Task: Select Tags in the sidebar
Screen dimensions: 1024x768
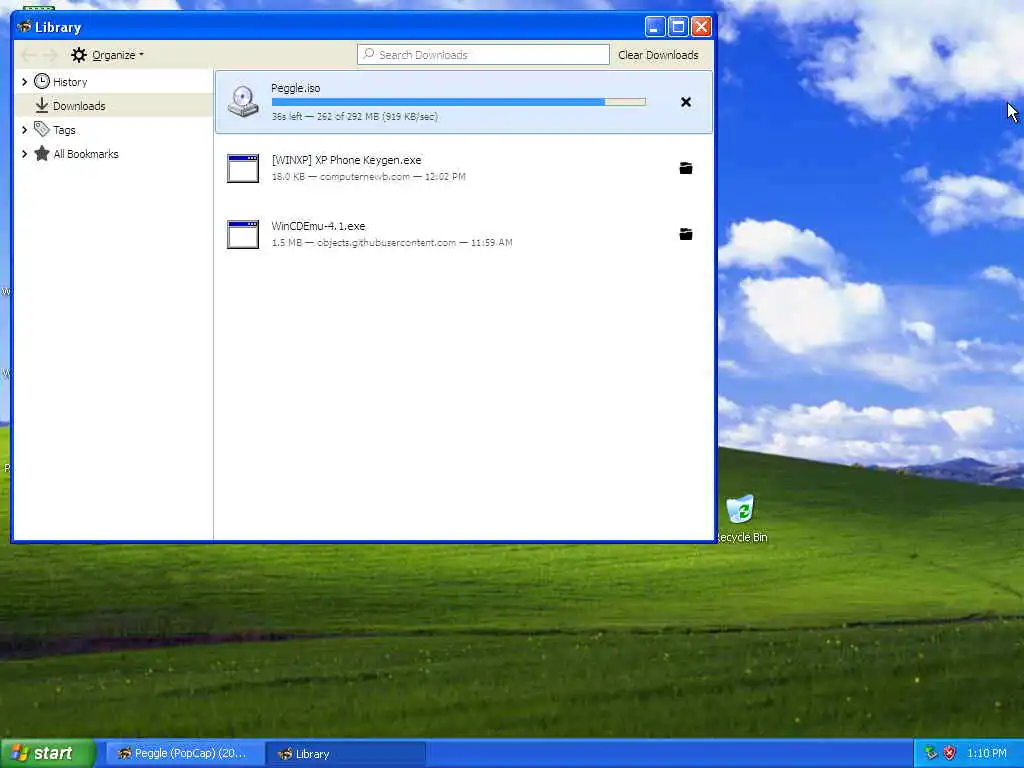Action: click(x=114, y=130)
